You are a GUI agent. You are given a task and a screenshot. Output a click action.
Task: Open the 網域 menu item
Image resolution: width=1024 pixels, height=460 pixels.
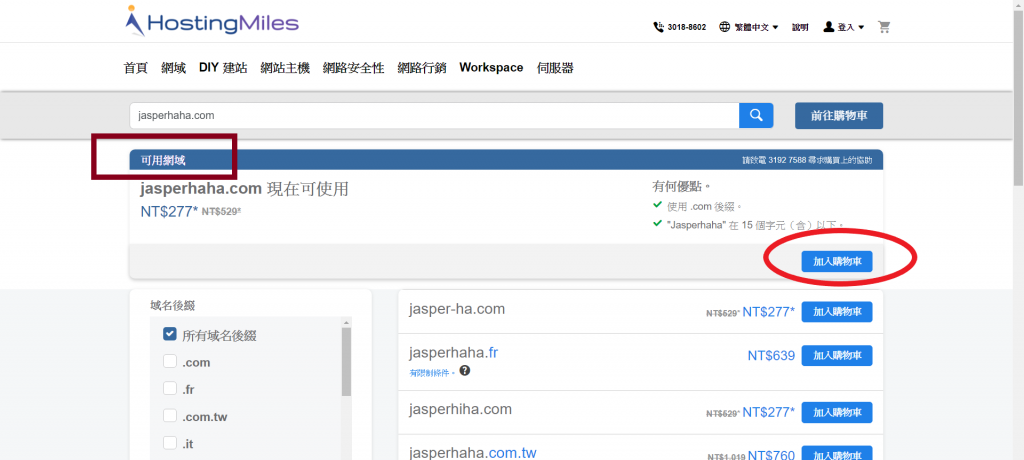[174, 68]
